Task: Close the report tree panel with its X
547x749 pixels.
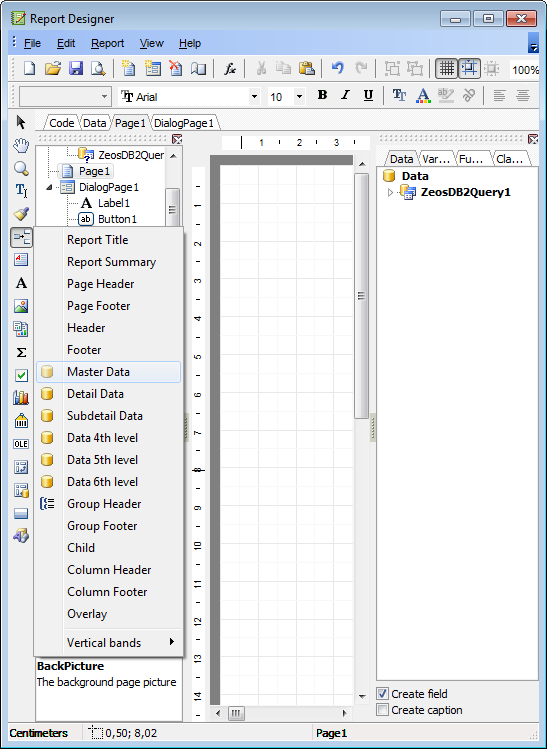Action: [177, 139]
